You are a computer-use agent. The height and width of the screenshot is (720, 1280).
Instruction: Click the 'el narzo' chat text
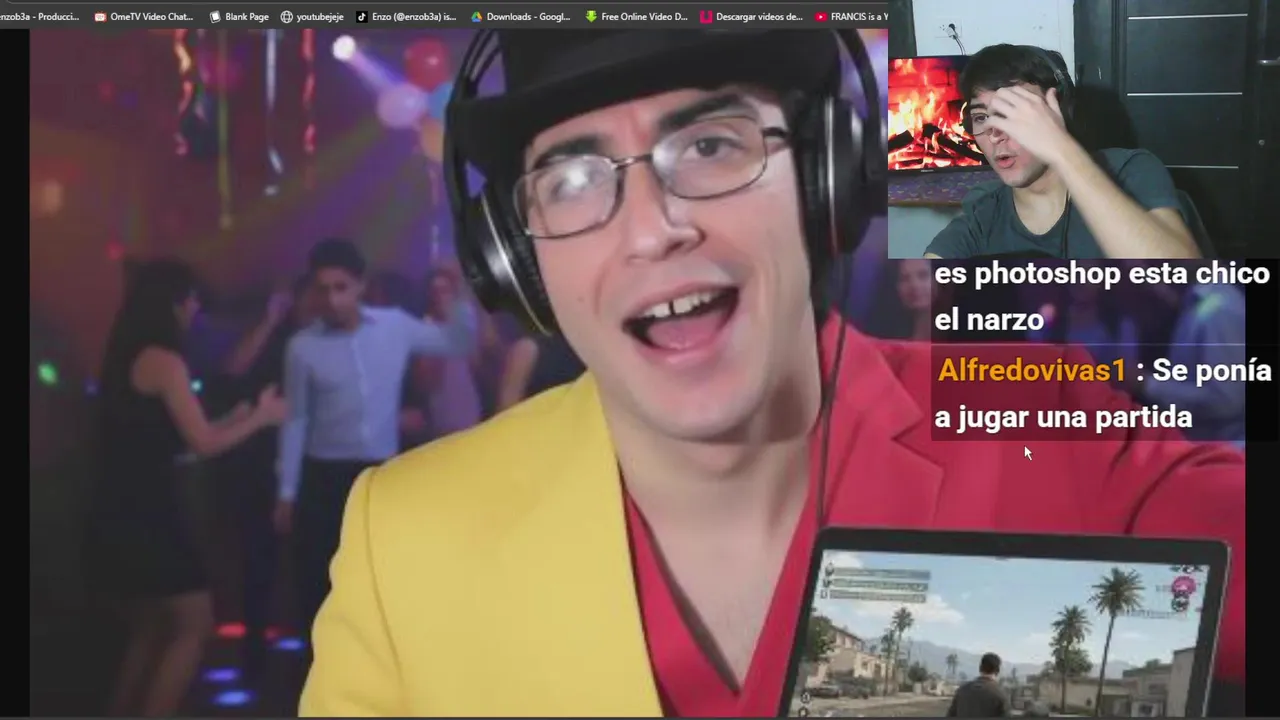pyautogui.click(x=989, y=320)
